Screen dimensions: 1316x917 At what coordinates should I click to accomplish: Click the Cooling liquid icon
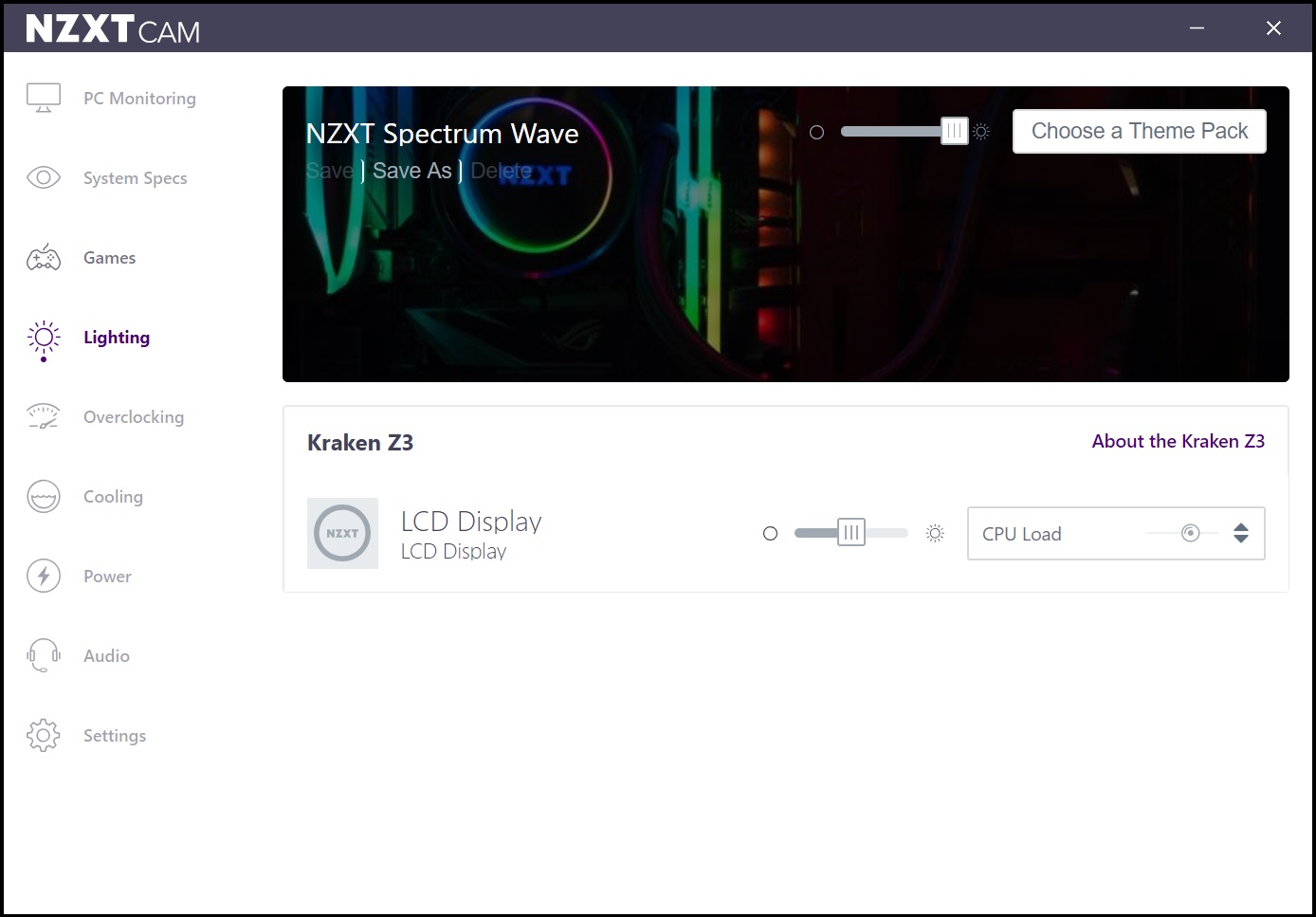click(44, 496)
